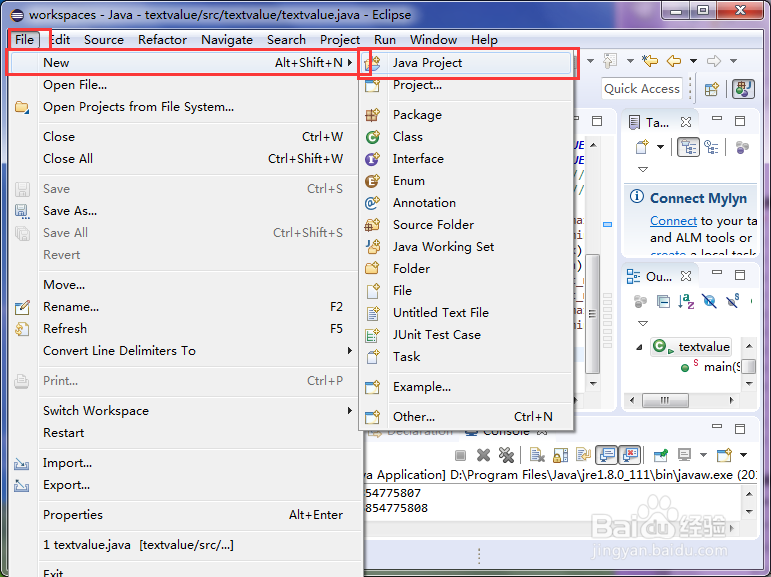Image resolution: width=771 pixels, height=577 pixels.
Task: Click the Last Edit Location arrow icon
Action: [650, 61]
